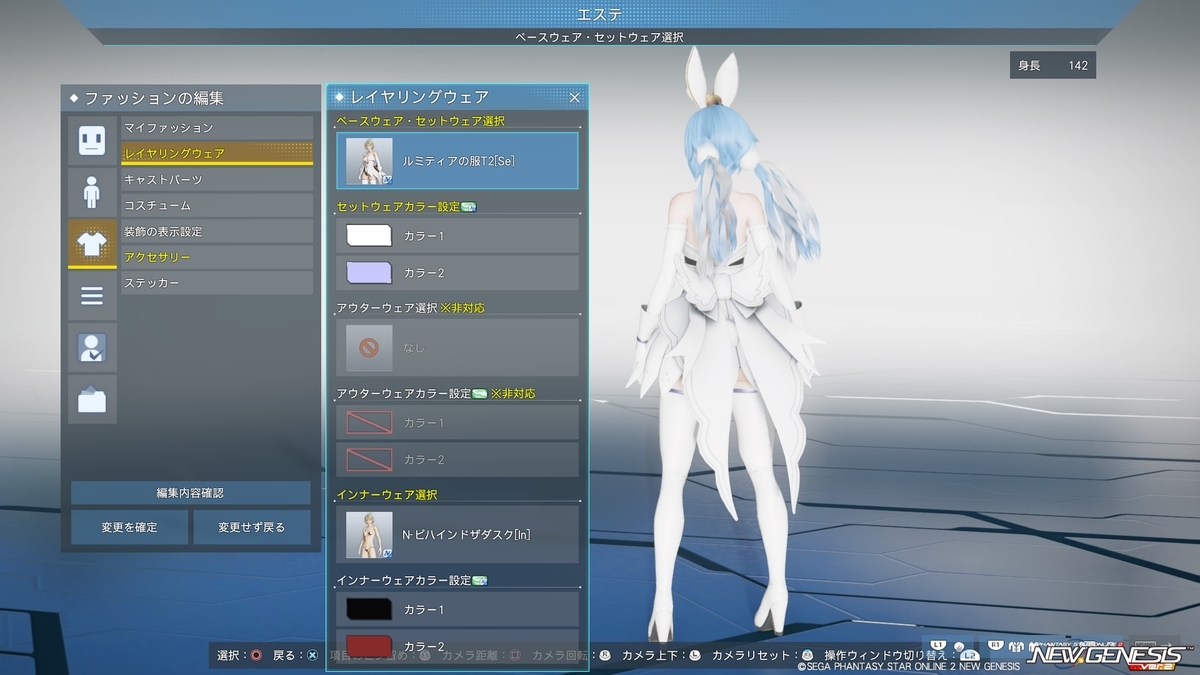Click the アウターウェア選択 section header
The width and height of the screenshot is (1200, 675).
coord(387,308)
